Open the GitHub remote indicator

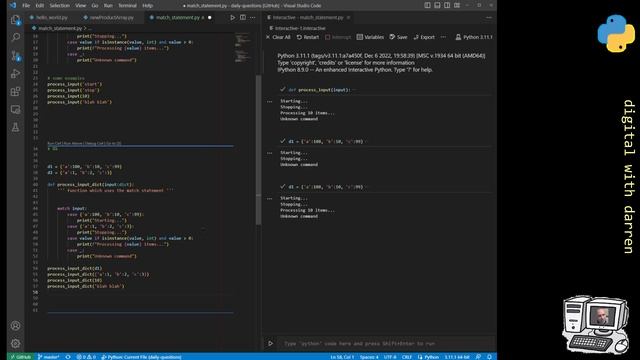pos(20,357)
